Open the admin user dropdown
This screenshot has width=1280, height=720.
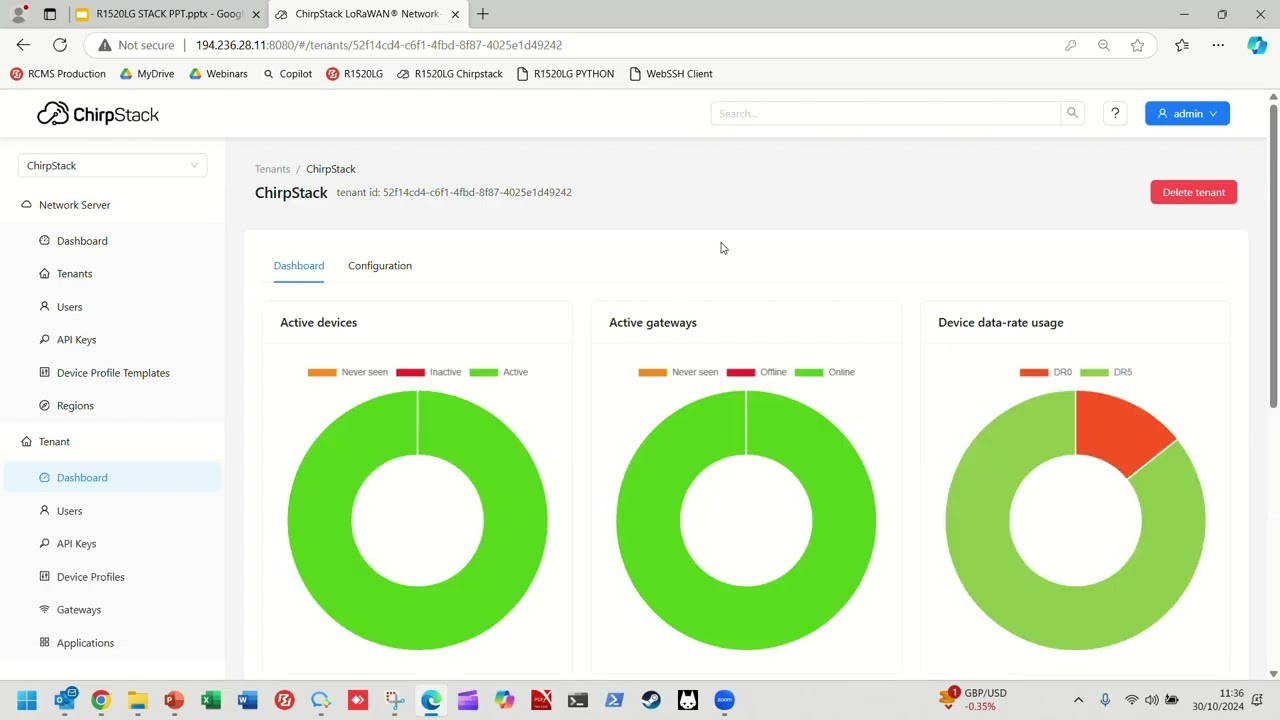pyautogui.click(x=1187, y=113)
